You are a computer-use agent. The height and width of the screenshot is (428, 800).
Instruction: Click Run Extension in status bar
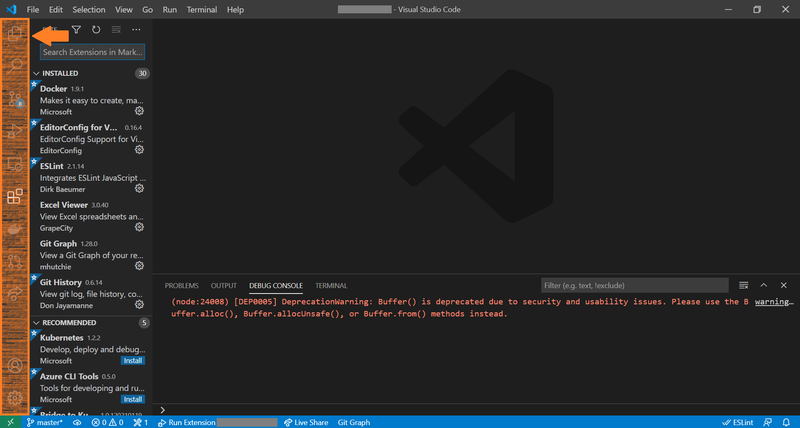[x=187, y=422]
